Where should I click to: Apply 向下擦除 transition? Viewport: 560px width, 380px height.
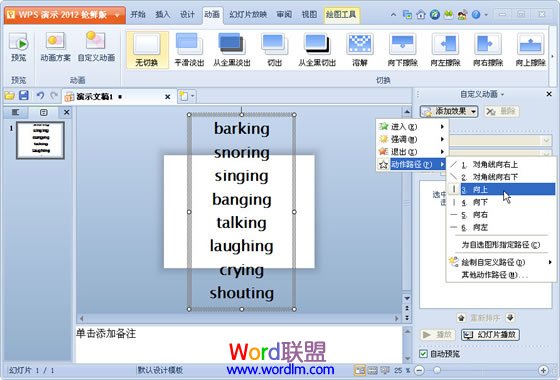402,50
